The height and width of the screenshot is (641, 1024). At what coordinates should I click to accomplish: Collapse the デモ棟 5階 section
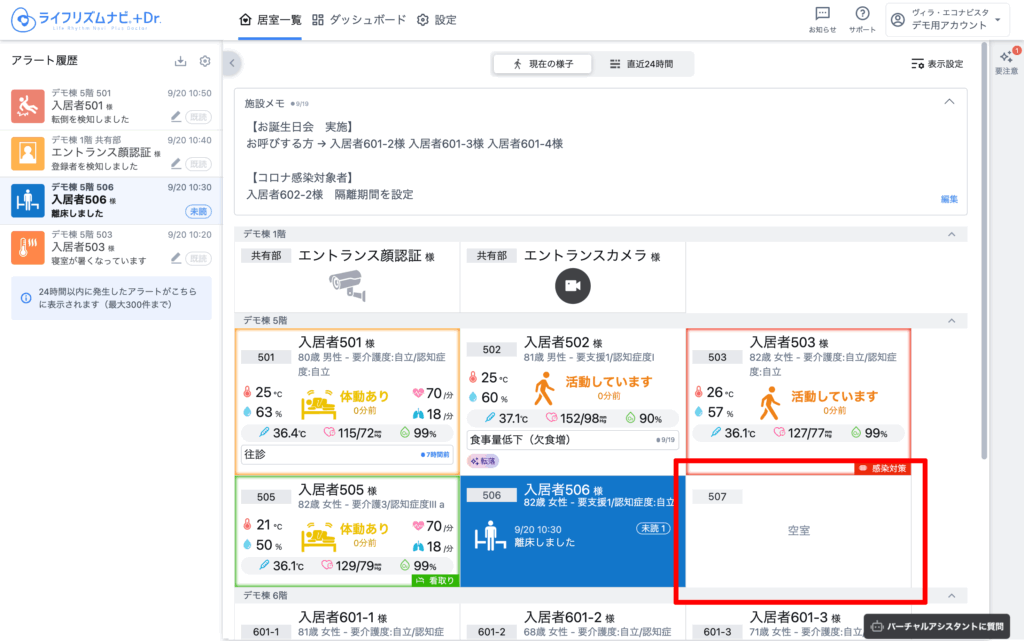click(x=951, y=321)
